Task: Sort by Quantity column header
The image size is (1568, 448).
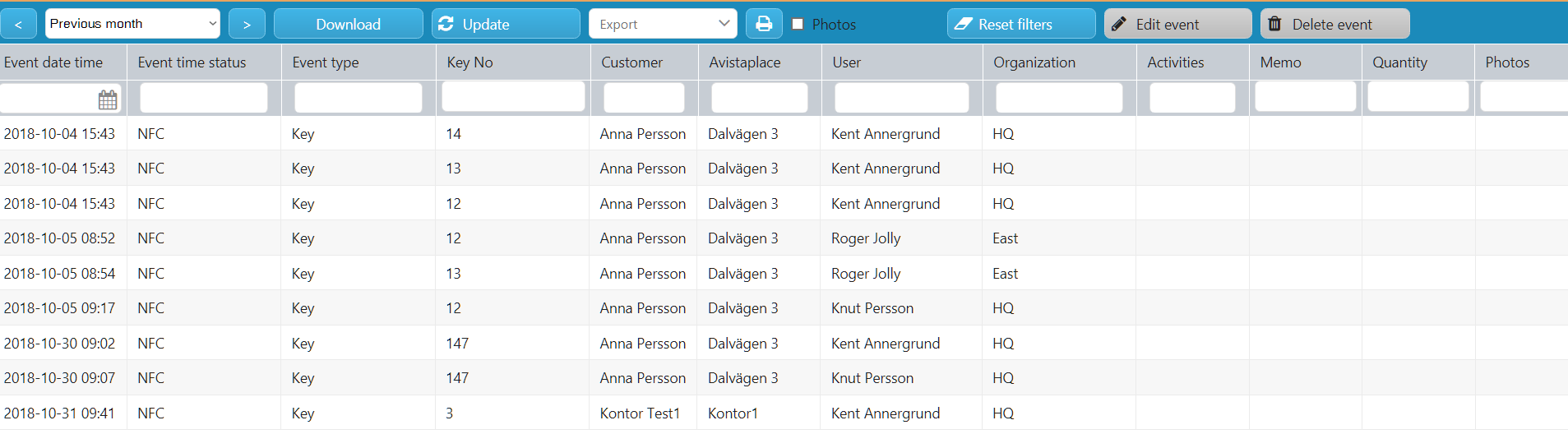Action: [x=1399, y=62]
